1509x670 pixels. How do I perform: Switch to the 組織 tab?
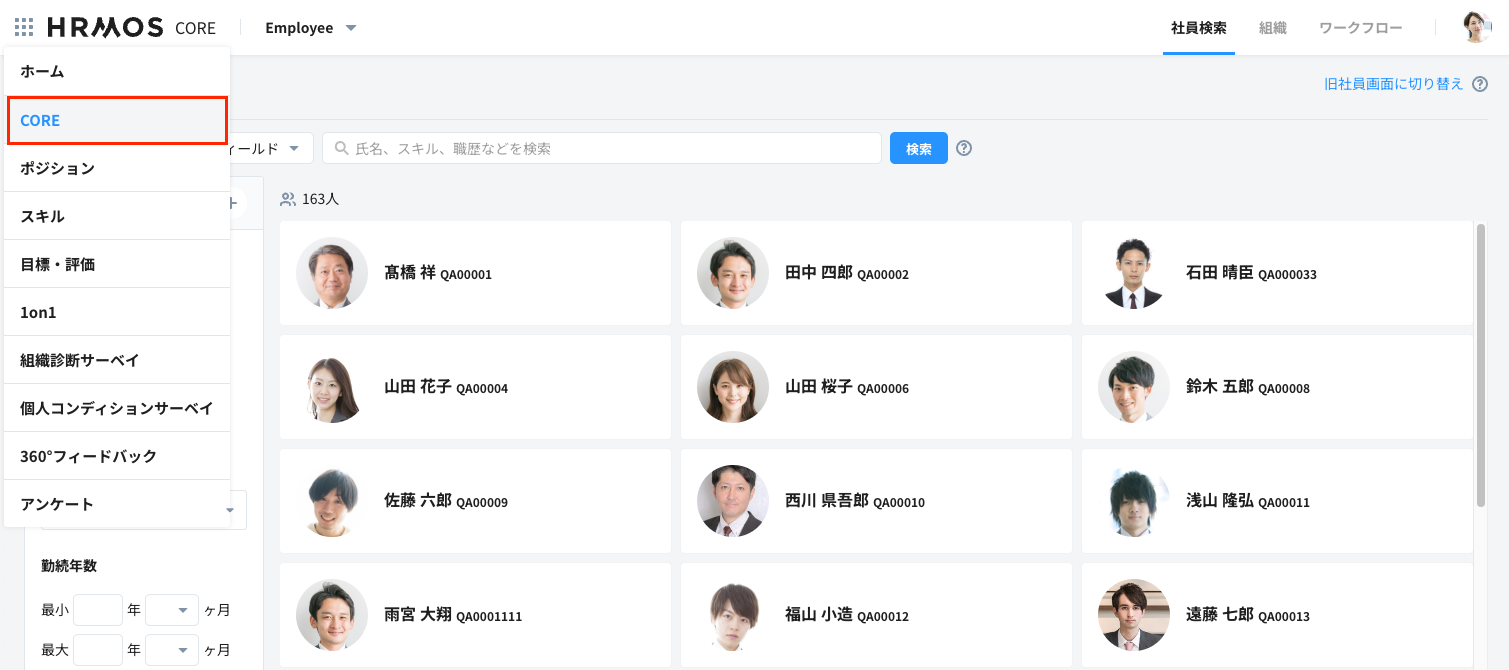[1272, 28]
